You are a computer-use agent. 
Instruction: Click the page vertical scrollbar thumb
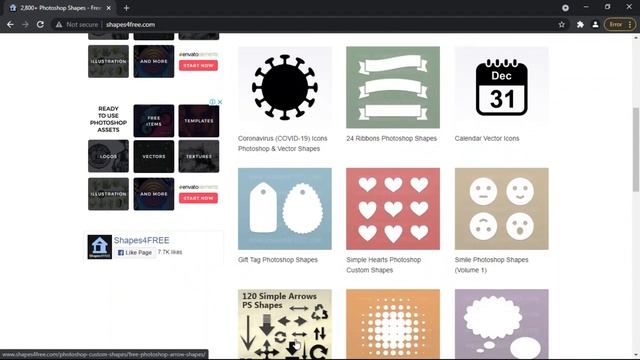point(636,149)
